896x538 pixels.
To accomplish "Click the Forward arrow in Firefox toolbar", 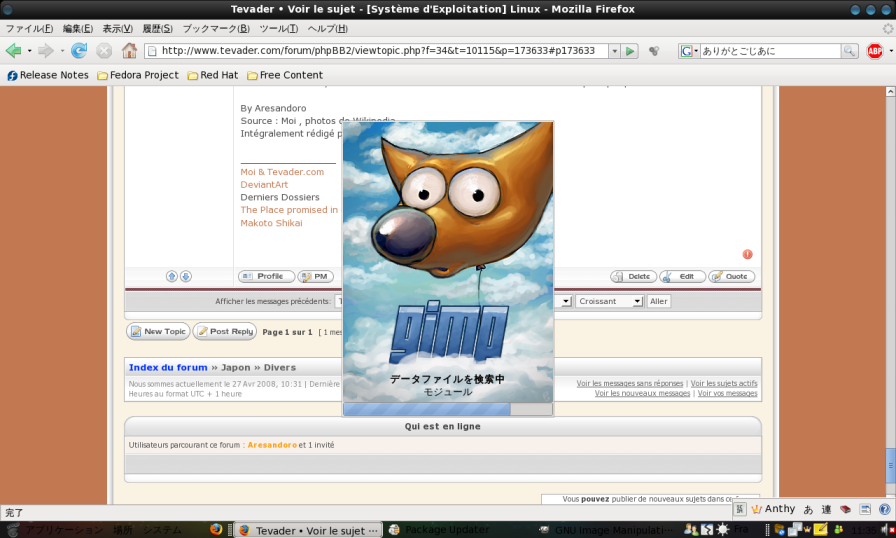I will click(x=46, y=51).
